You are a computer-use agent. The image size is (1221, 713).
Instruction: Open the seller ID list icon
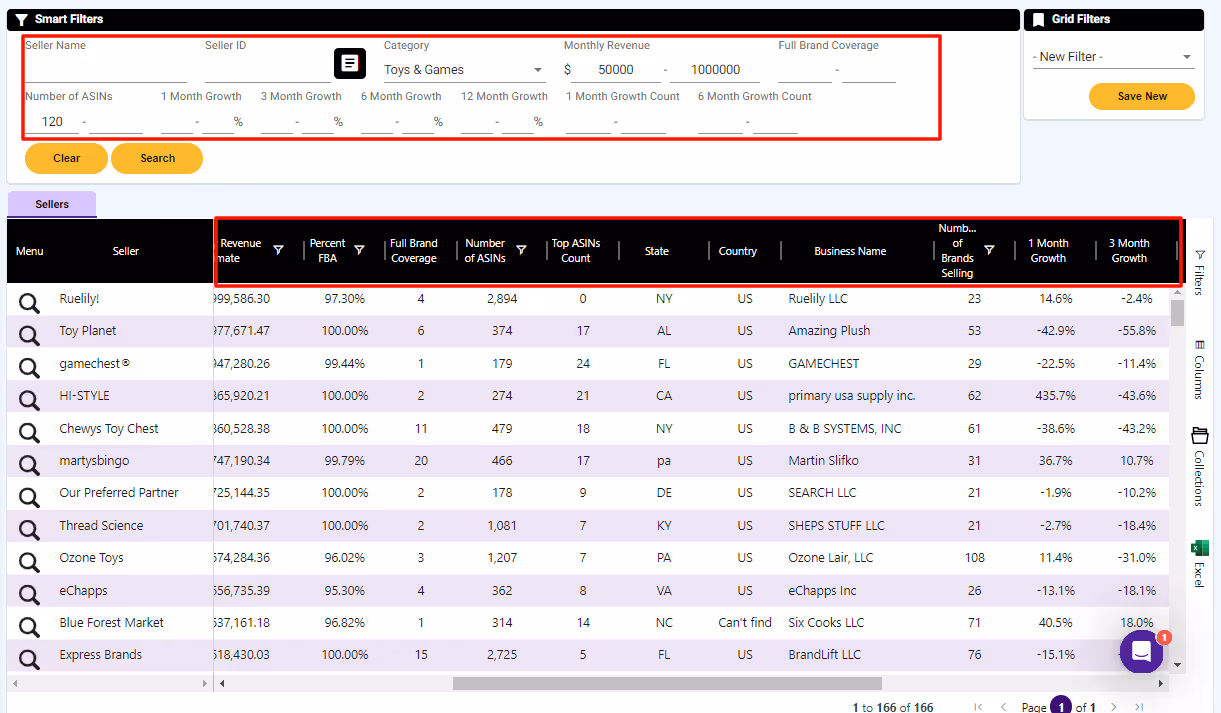(349, 63)
